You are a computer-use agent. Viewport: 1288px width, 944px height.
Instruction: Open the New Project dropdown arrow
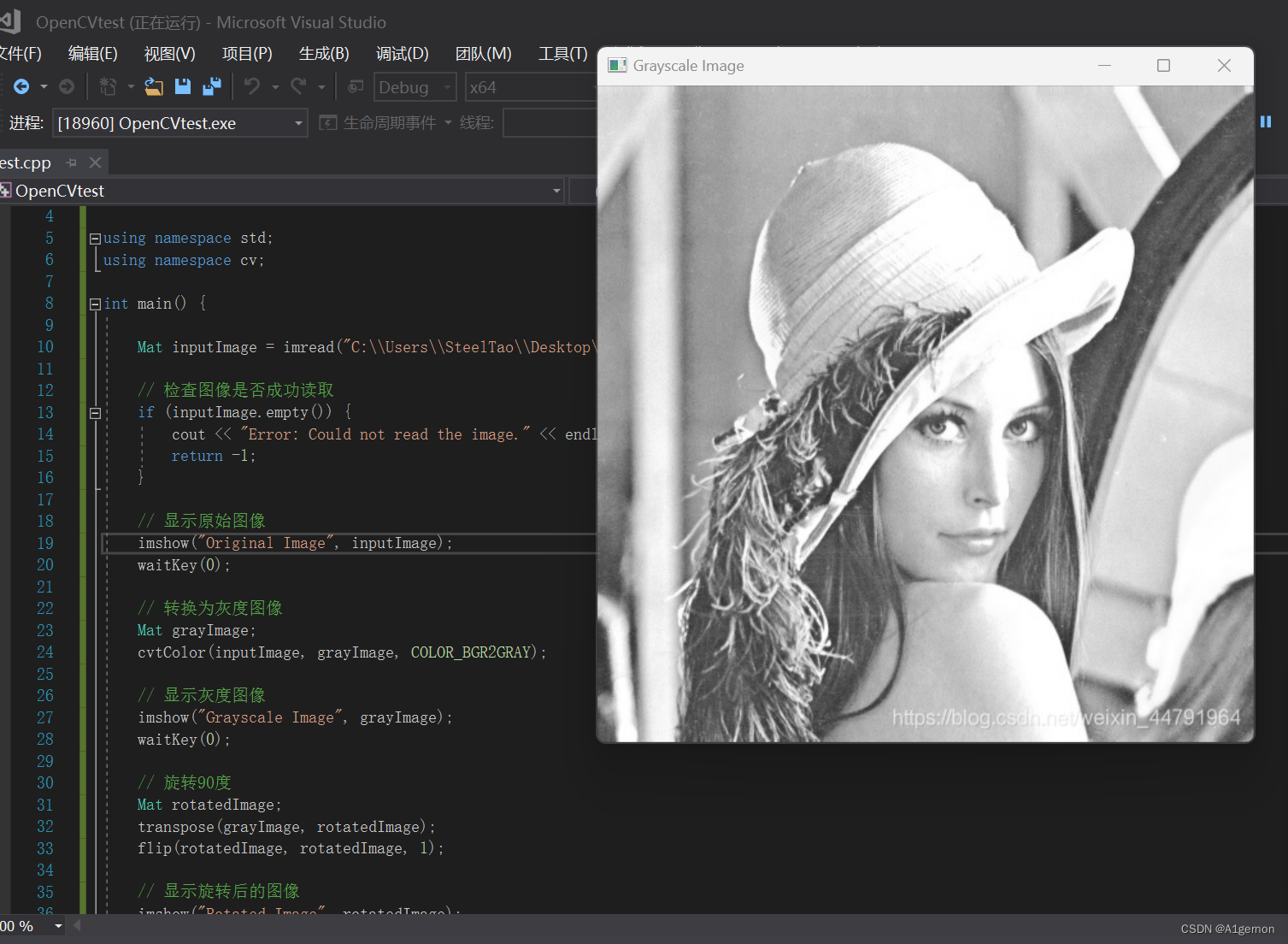click(x=131, y=87)
